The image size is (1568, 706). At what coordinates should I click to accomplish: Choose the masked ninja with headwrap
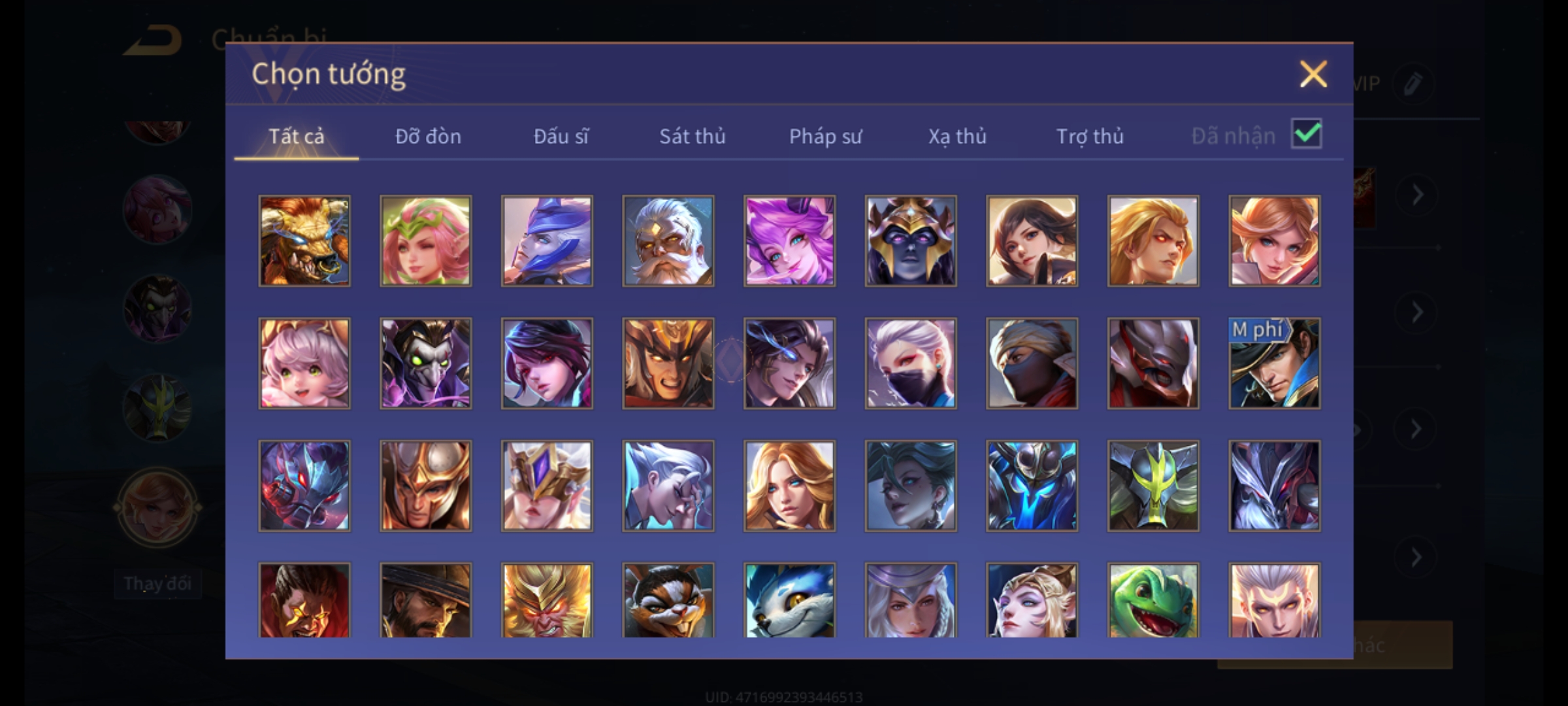click(1032, 363)
